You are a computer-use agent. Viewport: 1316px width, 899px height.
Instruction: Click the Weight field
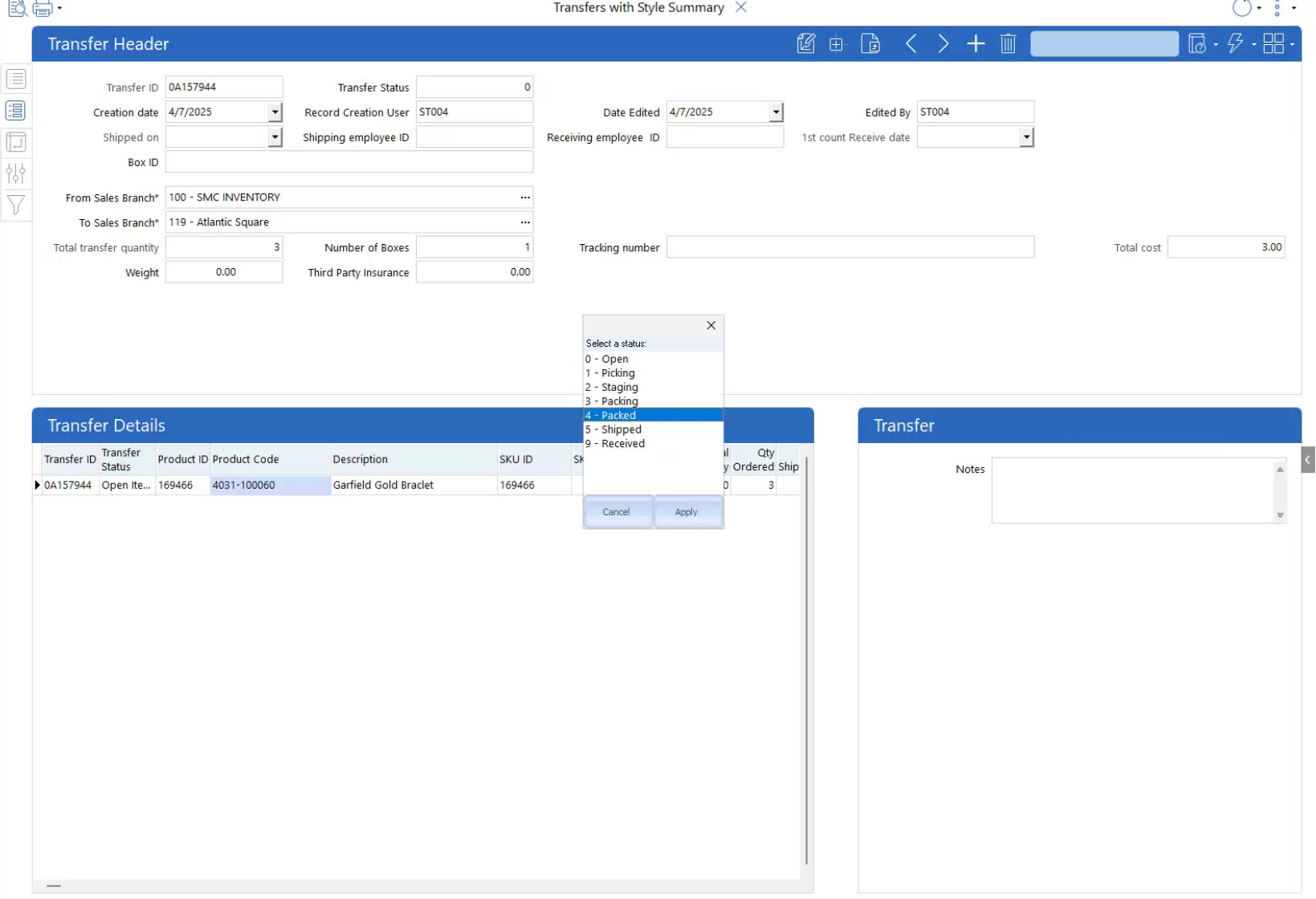pos(224,272)
